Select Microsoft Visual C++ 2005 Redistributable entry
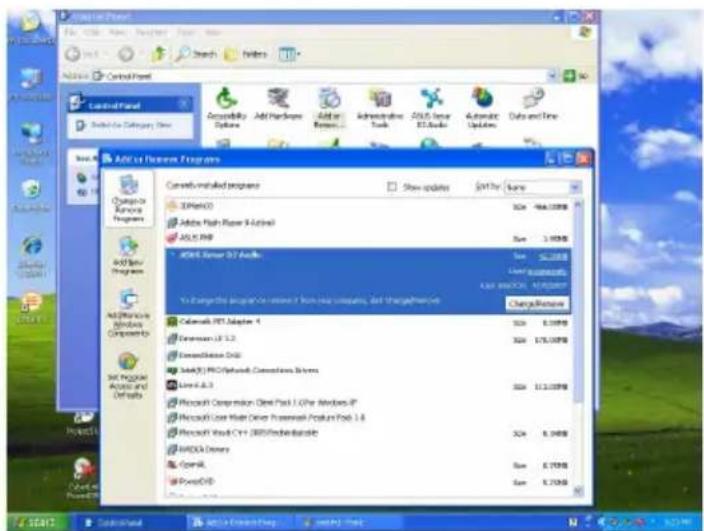 [368, 433]
